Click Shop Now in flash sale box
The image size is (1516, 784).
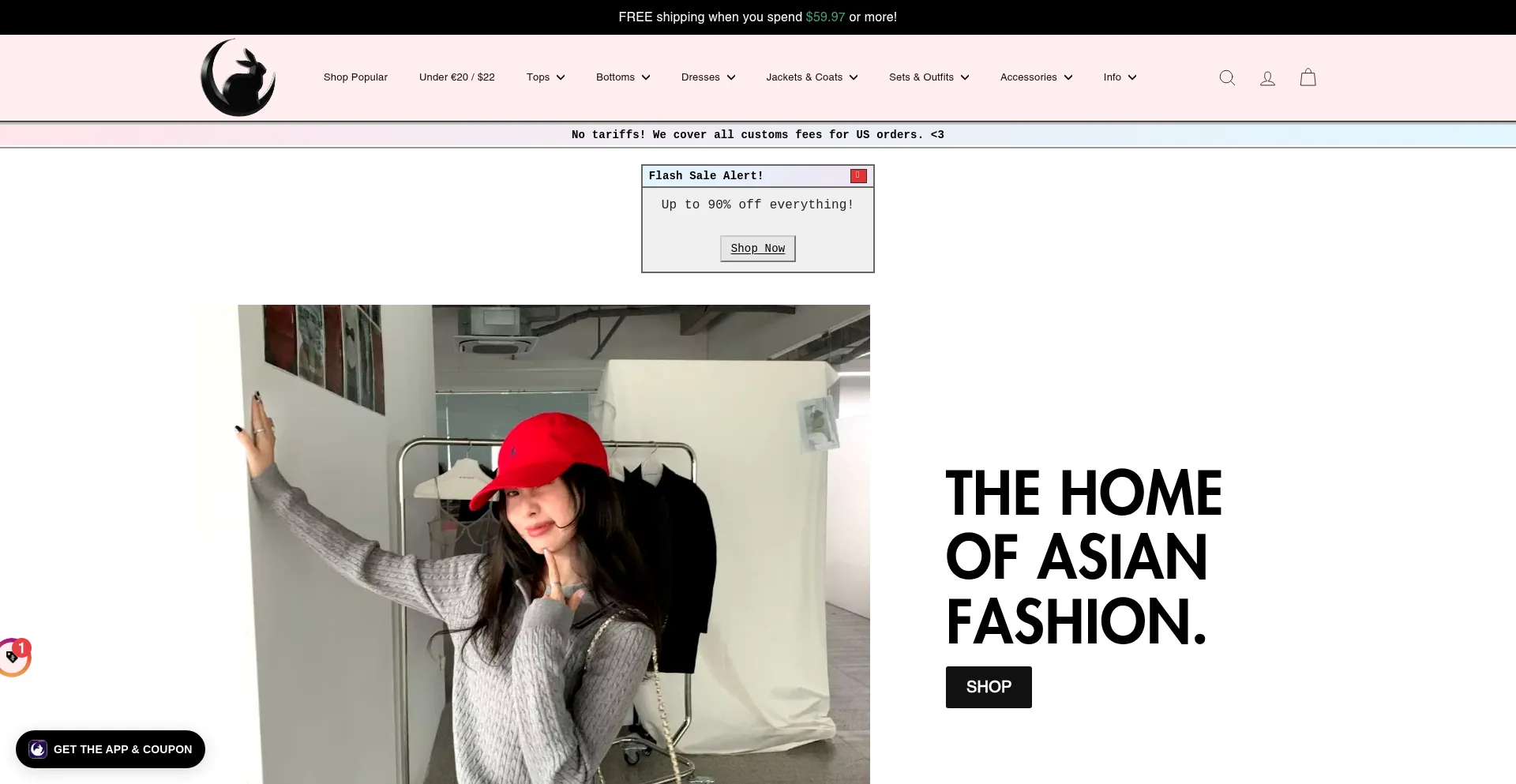pos(757,249)
